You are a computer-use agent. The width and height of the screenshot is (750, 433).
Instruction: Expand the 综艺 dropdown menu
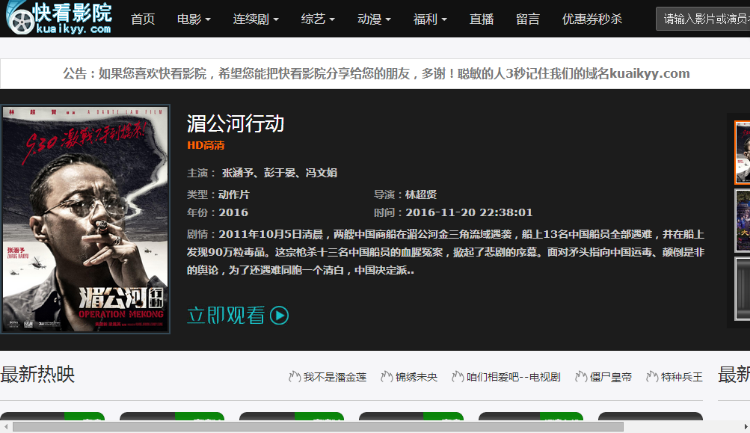(318, 19)
